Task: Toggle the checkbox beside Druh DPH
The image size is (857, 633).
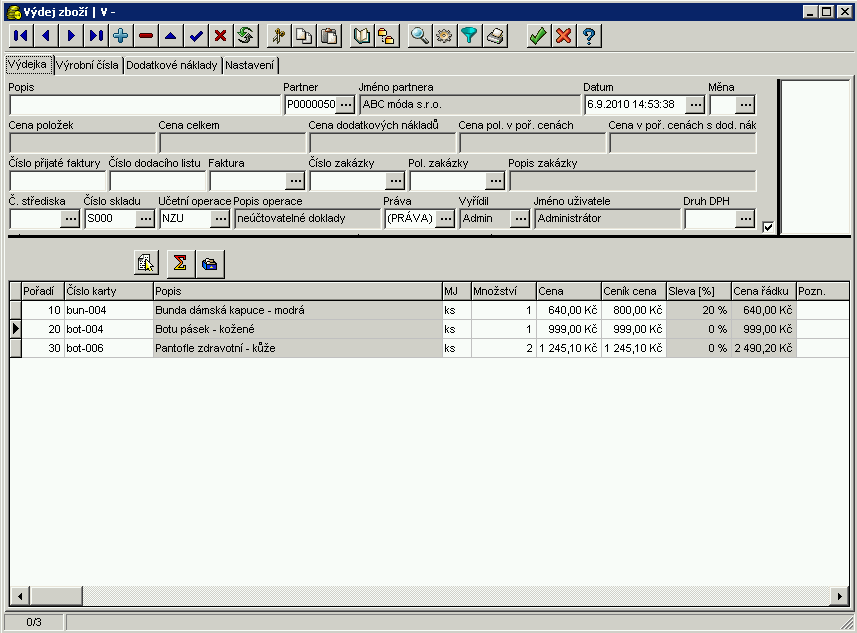Action: click(767, 227)
